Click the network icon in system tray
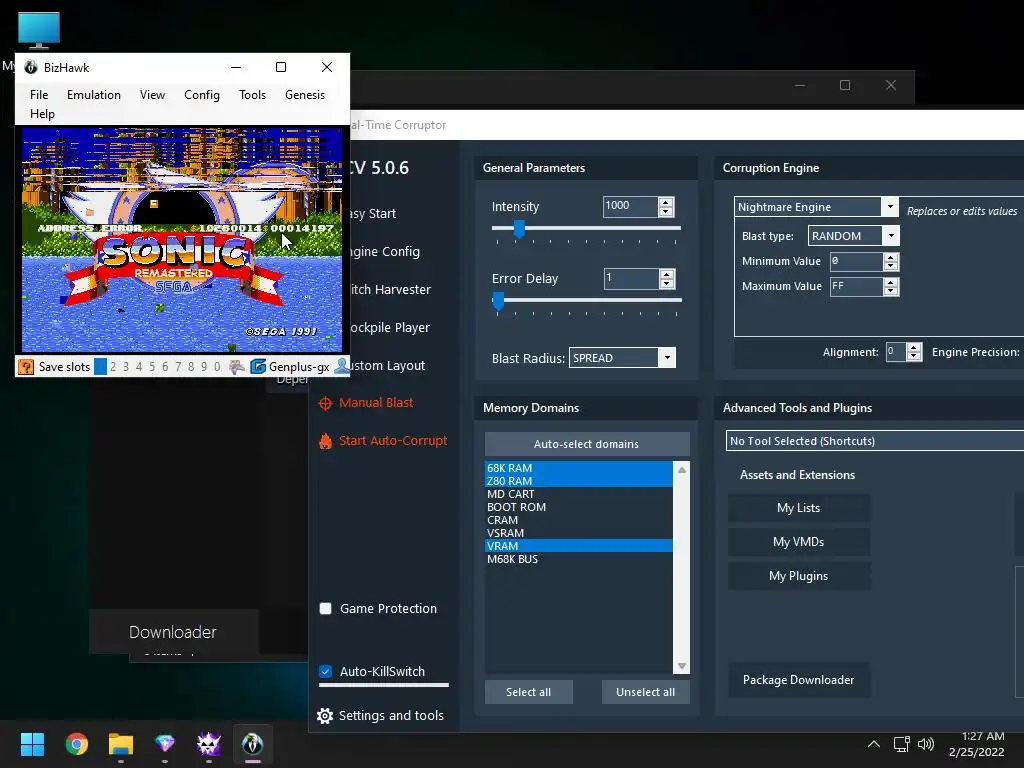 (x=902, y=744)
